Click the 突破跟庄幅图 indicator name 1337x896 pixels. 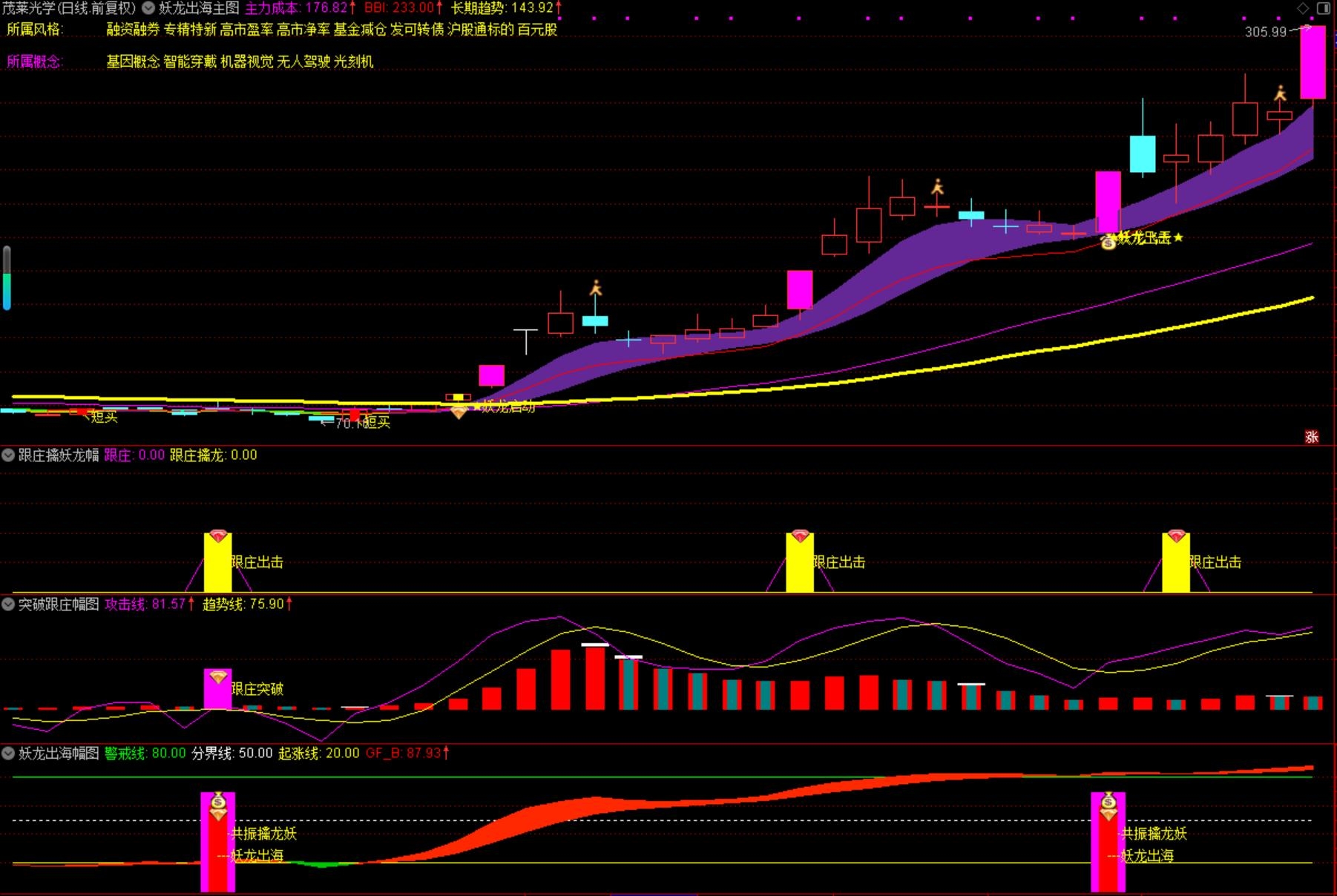tap(59, 604)
